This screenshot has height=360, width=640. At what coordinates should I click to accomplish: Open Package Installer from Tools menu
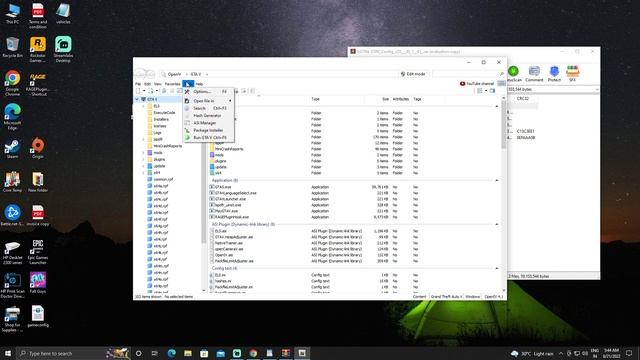[x=209, y=130]
